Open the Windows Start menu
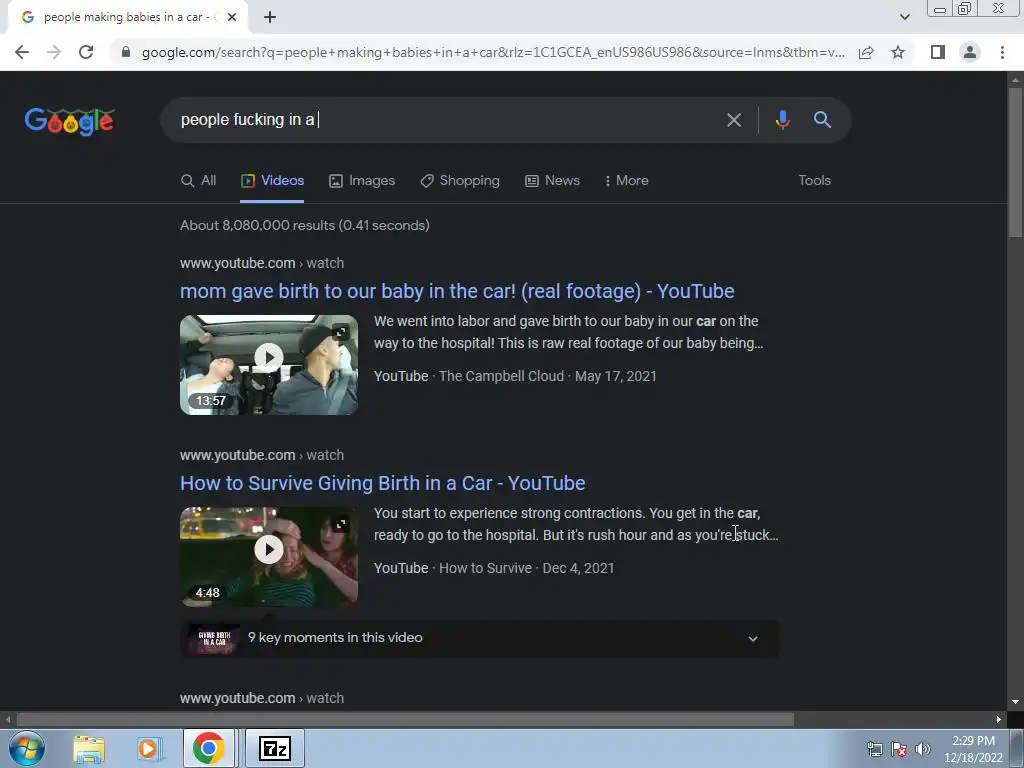The image size is (1024, 768). pyautogui.click(x=27, y=748)
